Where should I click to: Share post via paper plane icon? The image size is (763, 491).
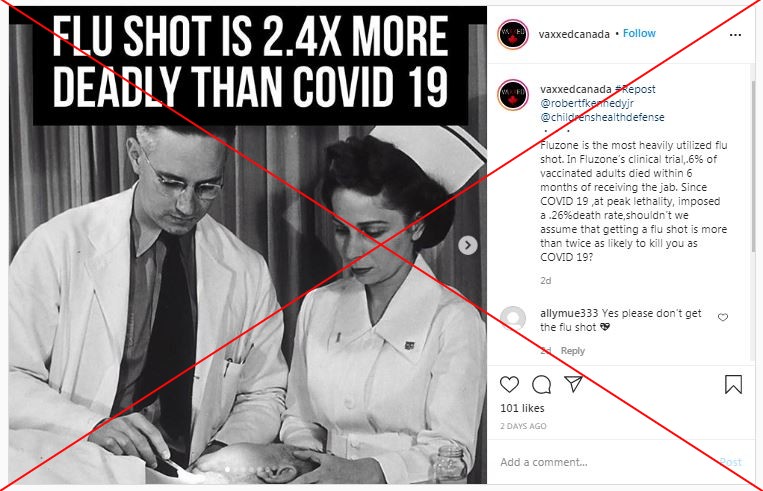573,384
